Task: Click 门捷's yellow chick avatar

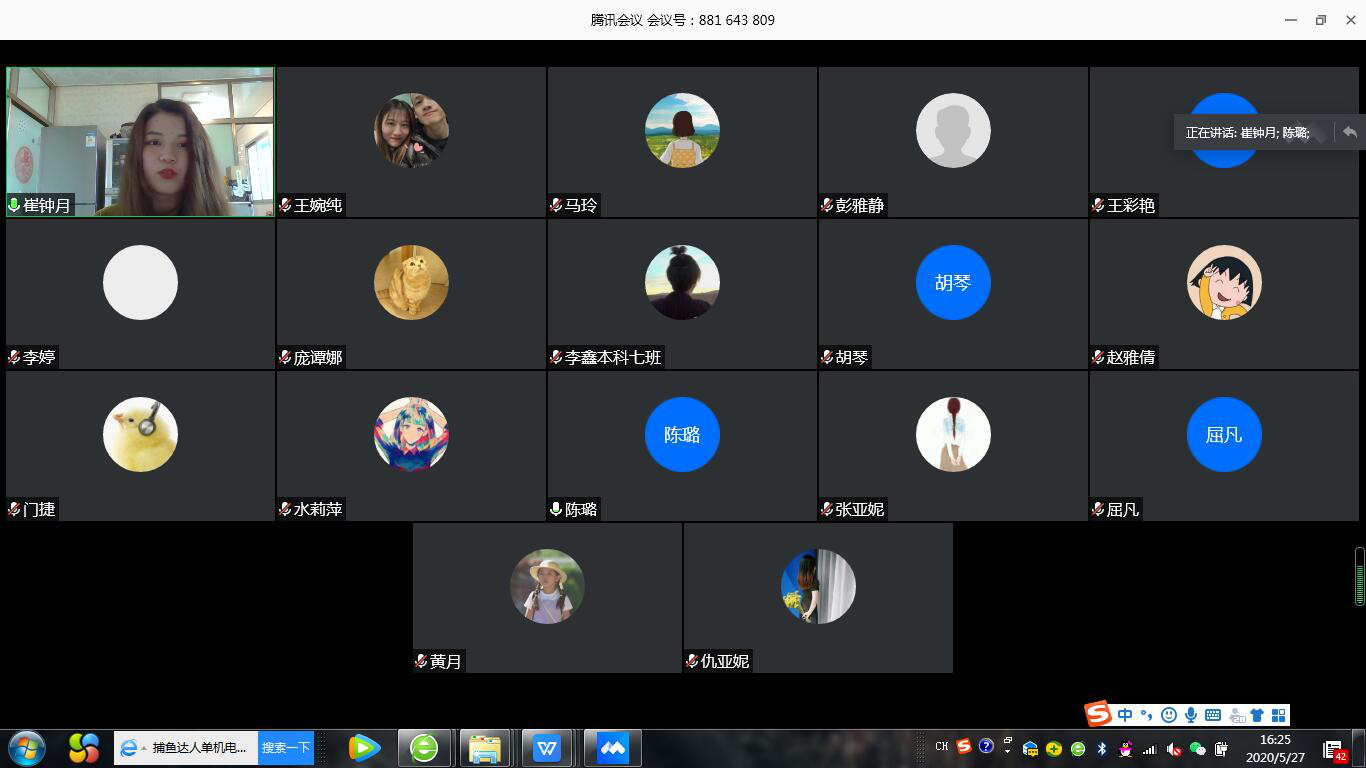Action: point(140,435)
